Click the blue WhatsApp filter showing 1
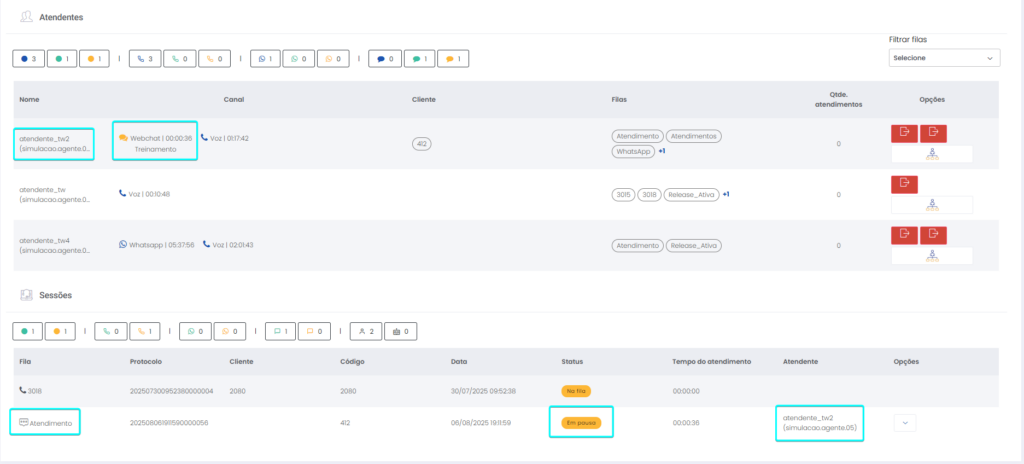1024x464 pixels. [x=264, y=59]
